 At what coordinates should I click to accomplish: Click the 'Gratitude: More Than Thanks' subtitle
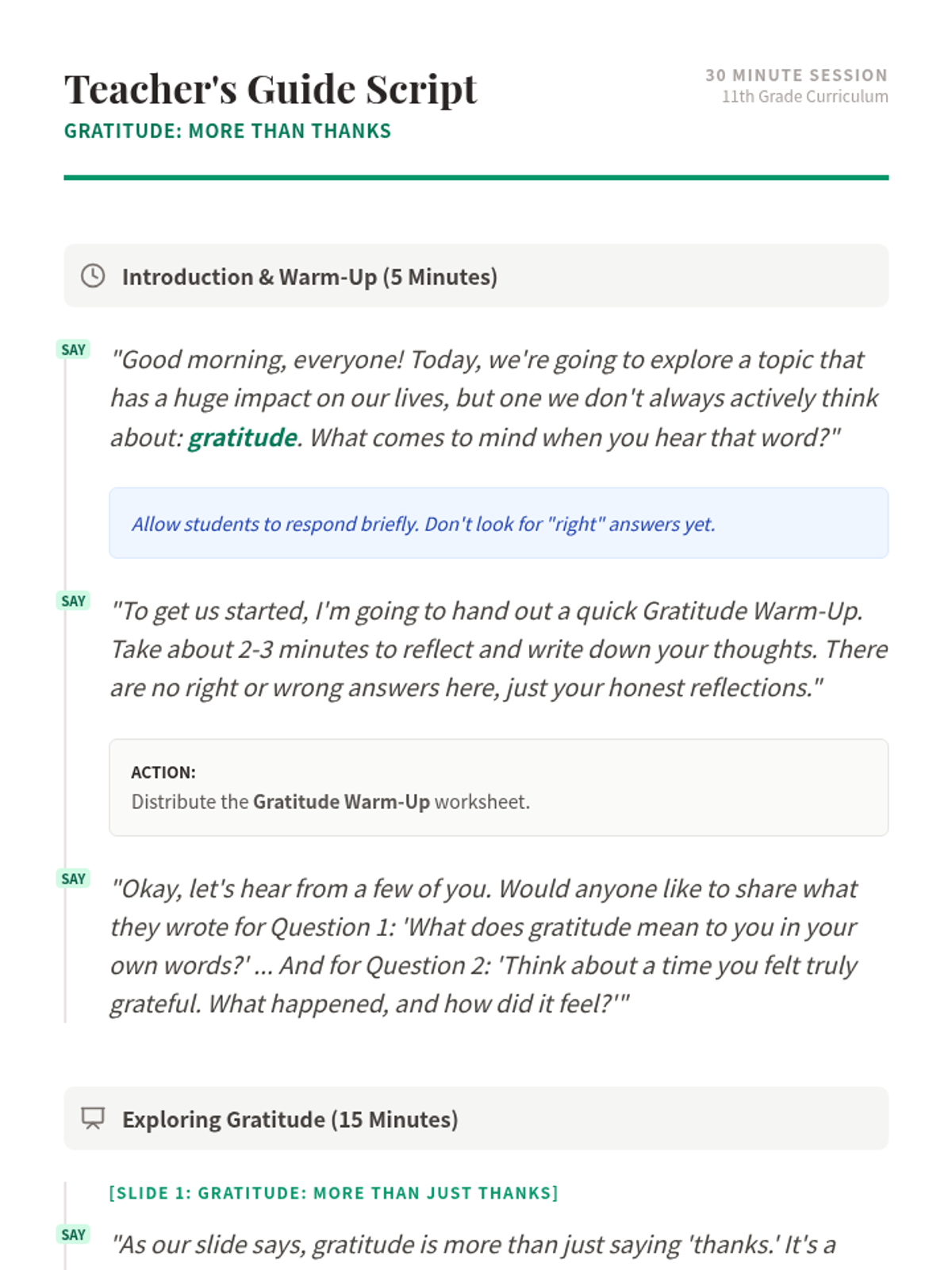[x=228, y=131]
